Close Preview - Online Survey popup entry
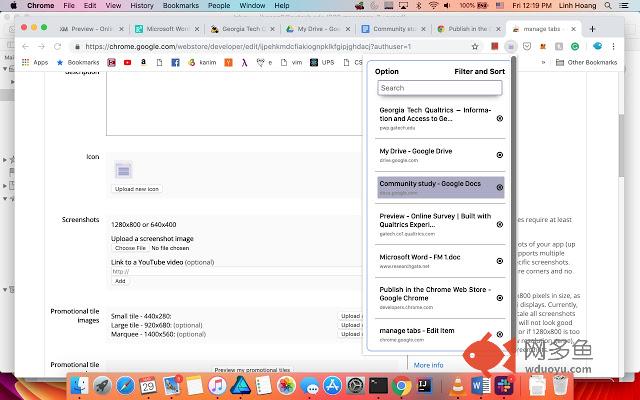The height and width of the screenshot is (400, 640). (x=500, y=224)
